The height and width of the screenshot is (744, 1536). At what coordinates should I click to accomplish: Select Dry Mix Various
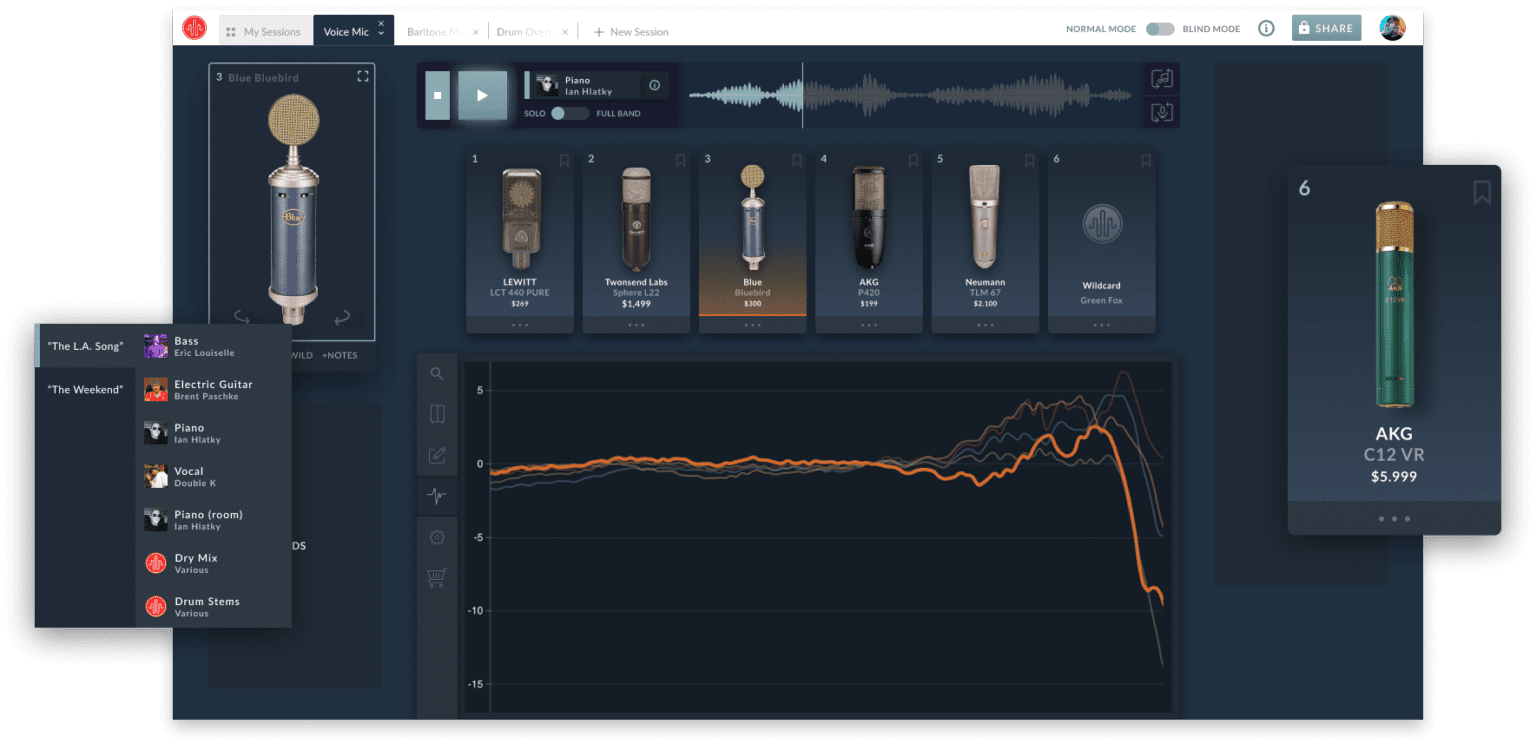(x=214, y=563)
